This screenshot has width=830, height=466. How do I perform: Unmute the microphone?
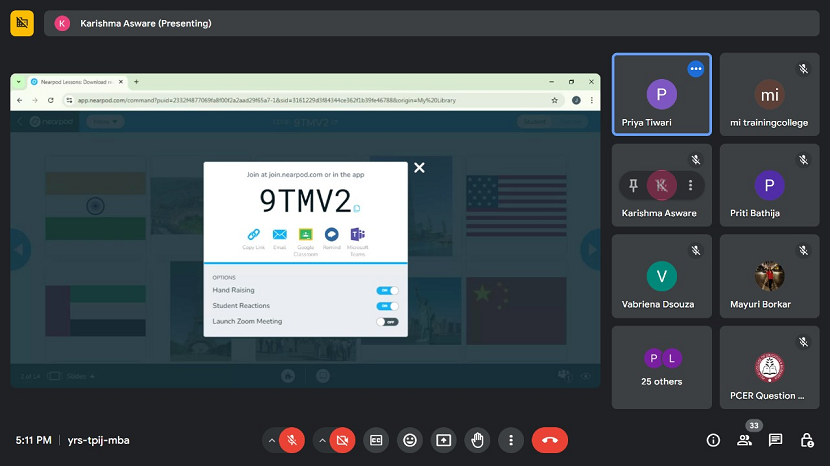click(x=292, y=440)
